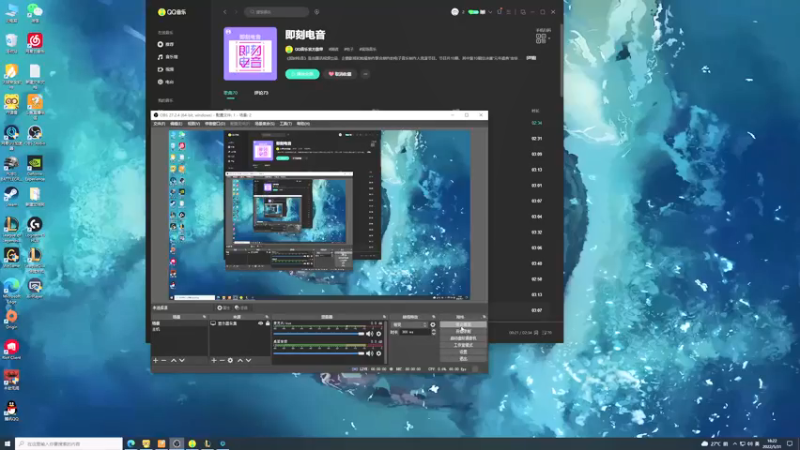Toggle display capture source visibility eye

pyautogui.click(x=260, y=323)
